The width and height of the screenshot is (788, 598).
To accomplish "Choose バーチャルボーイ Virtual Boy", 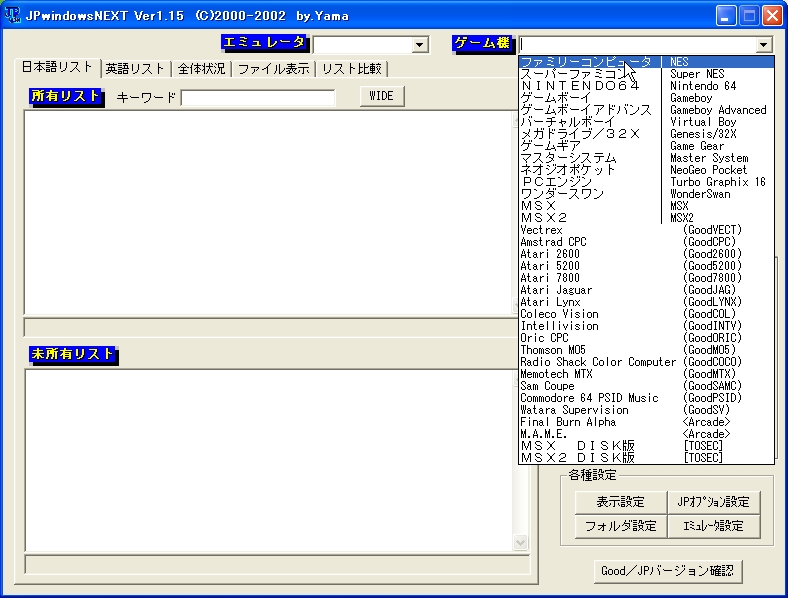I will pyautogui.click(x=646, y=122).
